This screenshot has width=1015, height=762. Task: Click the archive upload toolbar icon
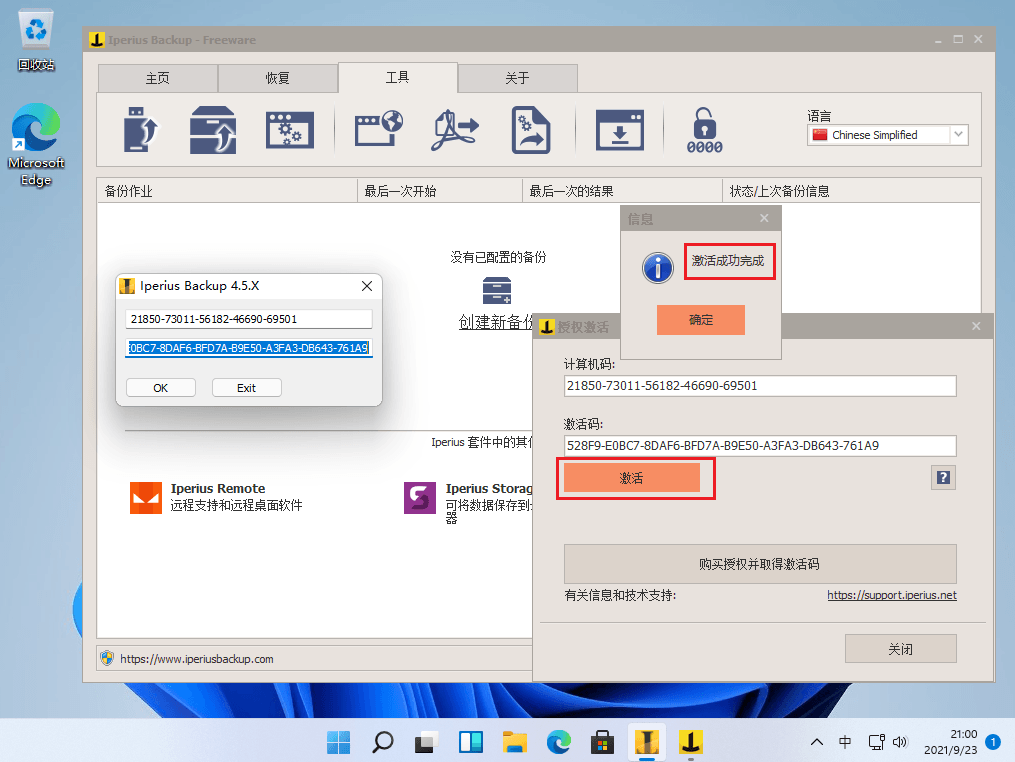tap(213, 129)
